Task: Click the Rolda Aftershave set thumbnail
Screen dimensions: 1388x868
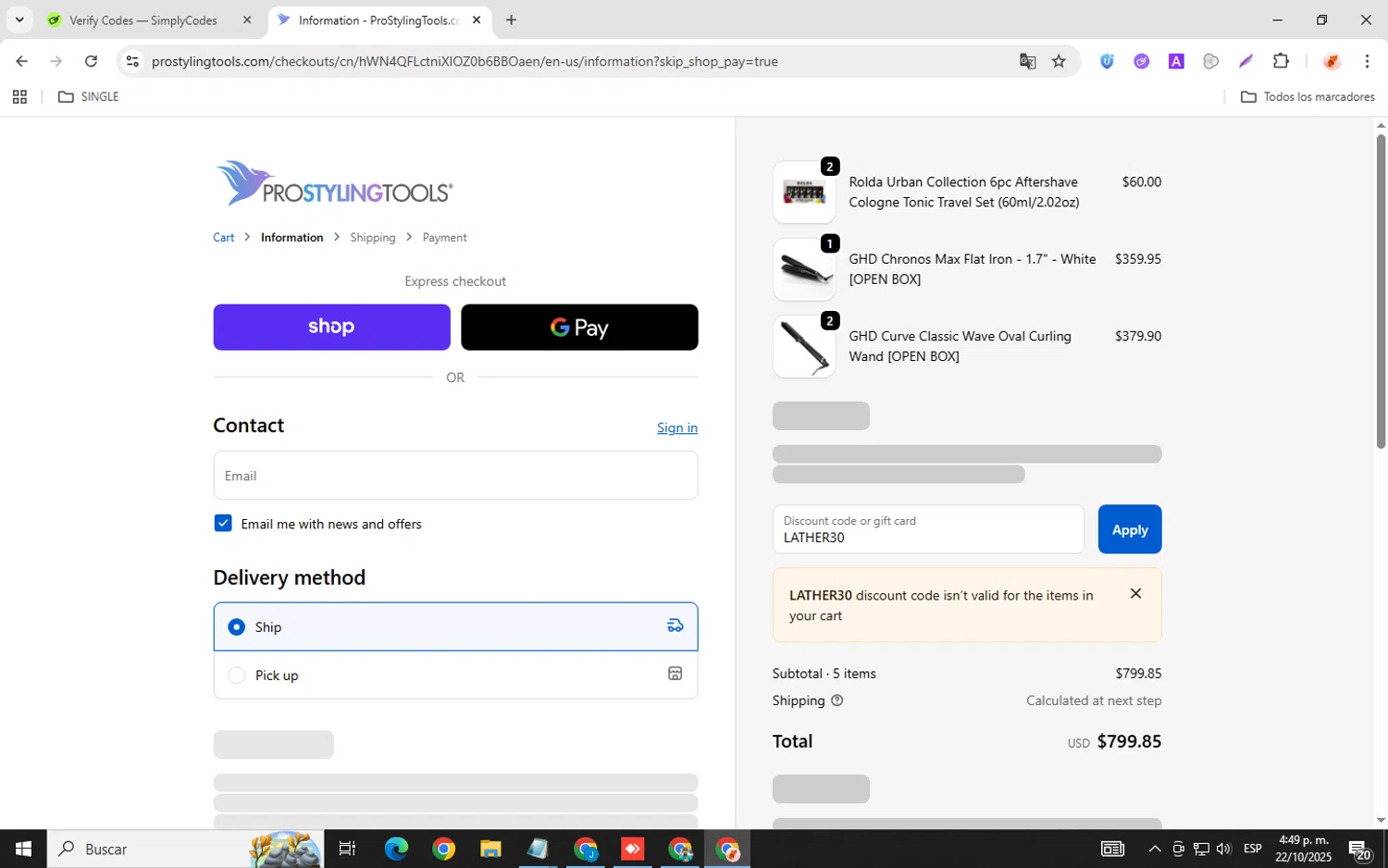Action: [803, 192]
